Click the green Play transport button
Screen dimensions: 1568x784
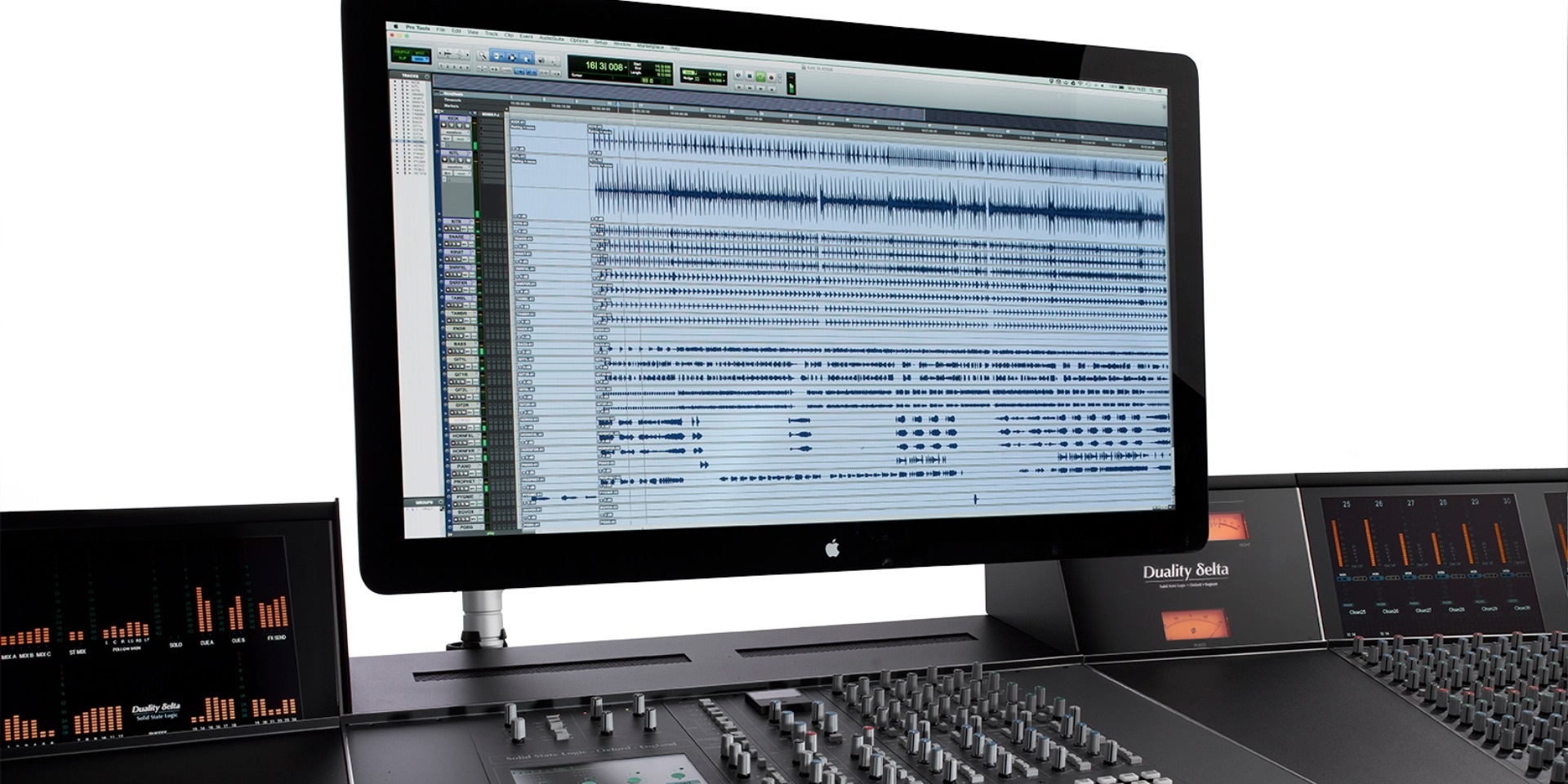click(x=760, y=77)
